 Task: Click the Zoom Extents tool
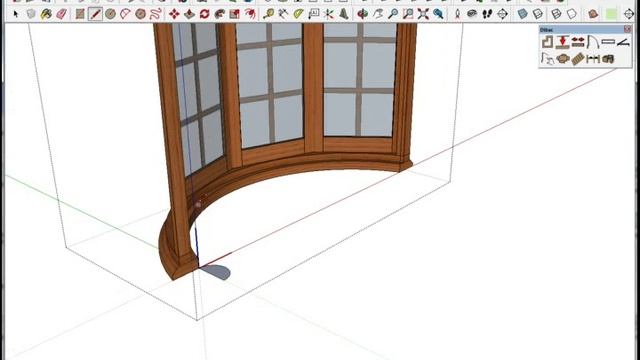[x=423, y=14]
